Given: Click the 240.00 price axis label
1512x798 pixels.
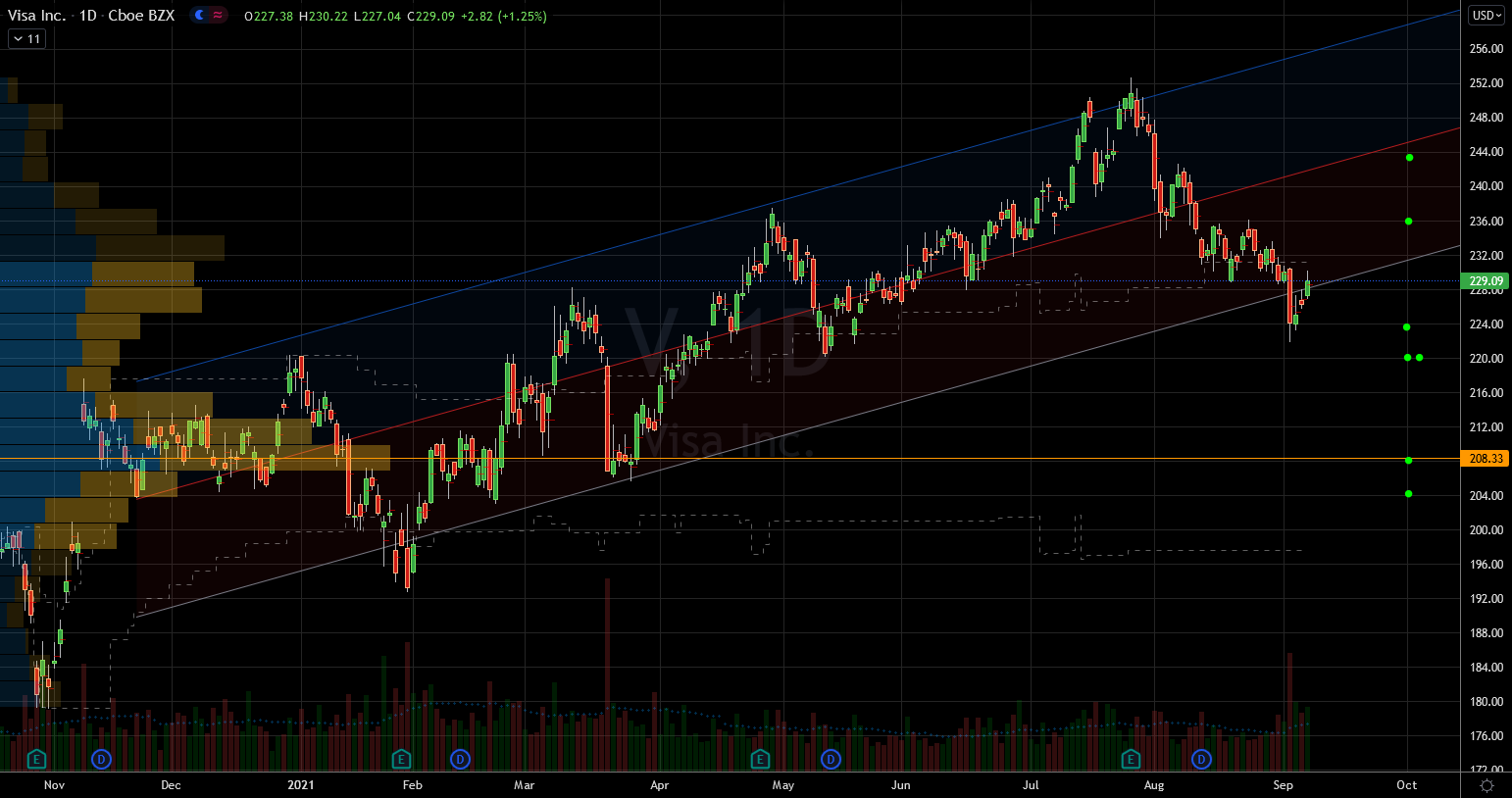Looking at the screenshot, I should pos(1487,186).
